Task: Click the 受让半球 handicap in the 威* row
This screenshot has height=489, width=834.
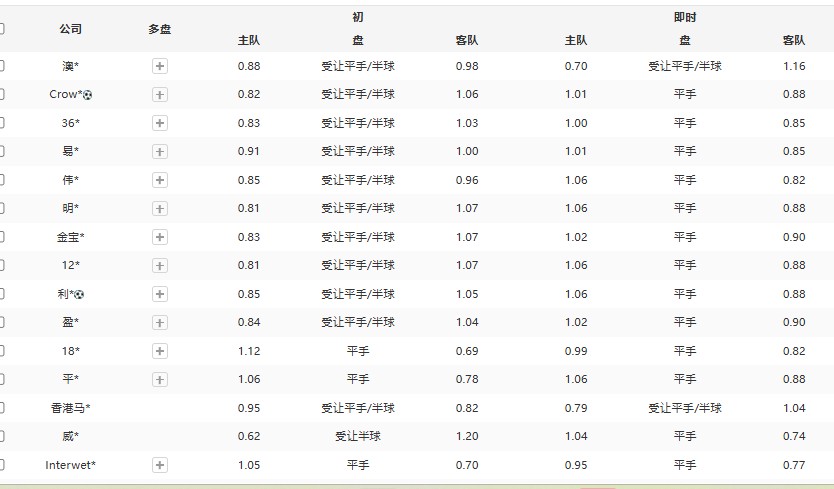Action: click(x=358, y=437)
